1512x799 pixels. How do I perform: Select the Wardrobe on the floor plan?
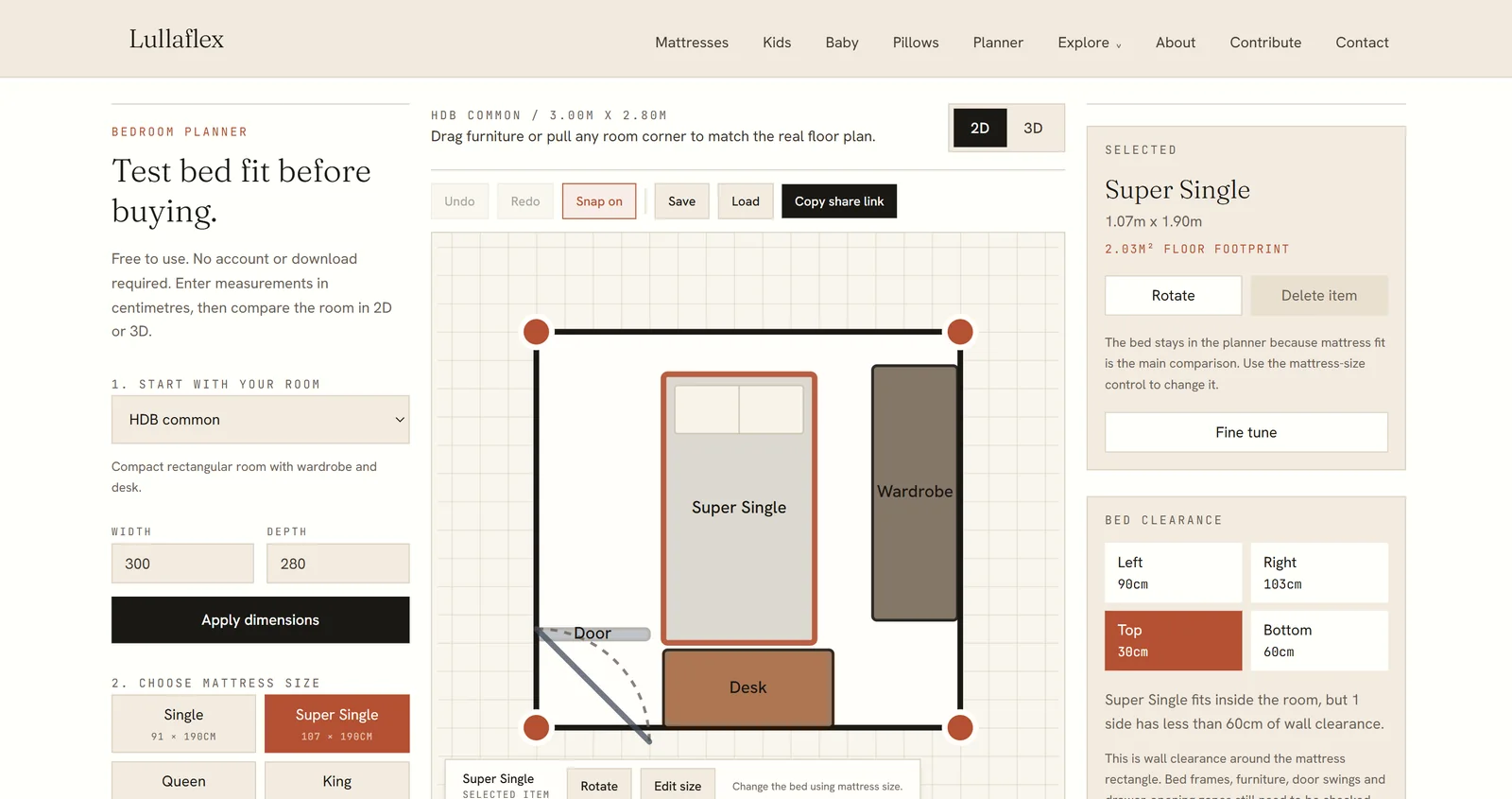915,493
